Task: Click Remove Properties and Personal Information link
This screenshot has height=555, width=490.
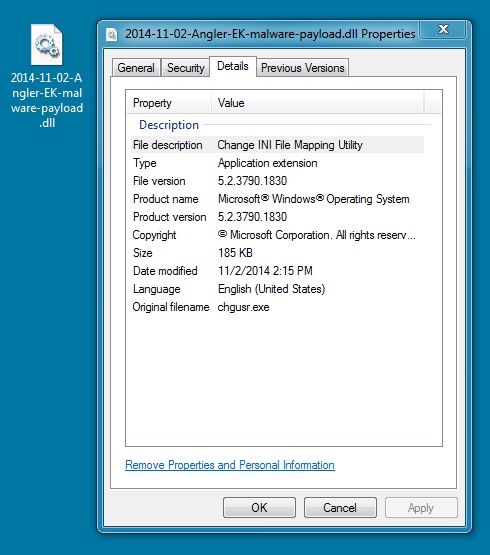Action: pyautogui.click(x=230, y=465)
